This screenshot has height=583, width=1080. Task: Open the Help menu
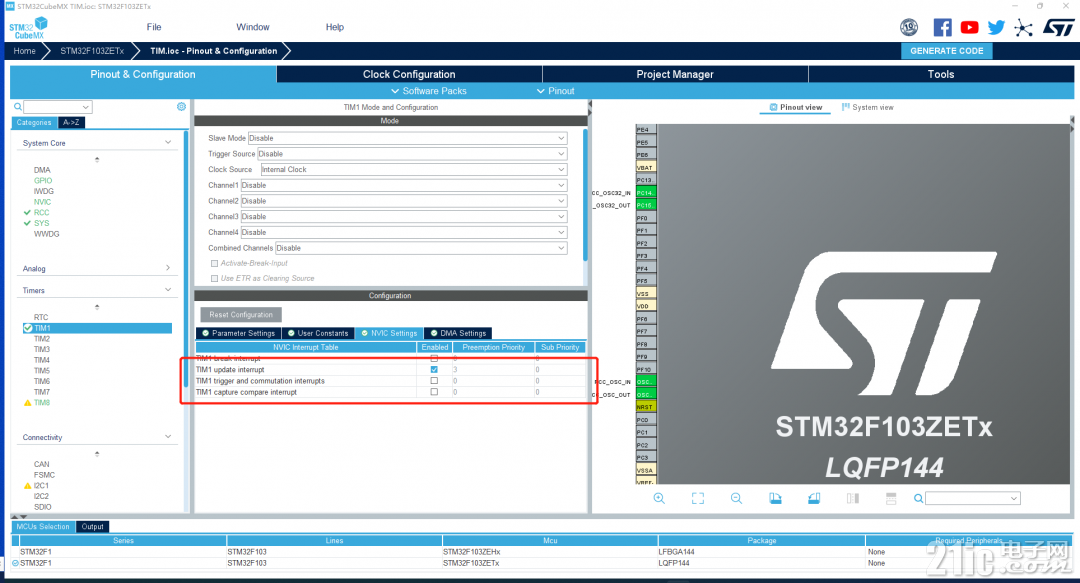click(335, 27)
